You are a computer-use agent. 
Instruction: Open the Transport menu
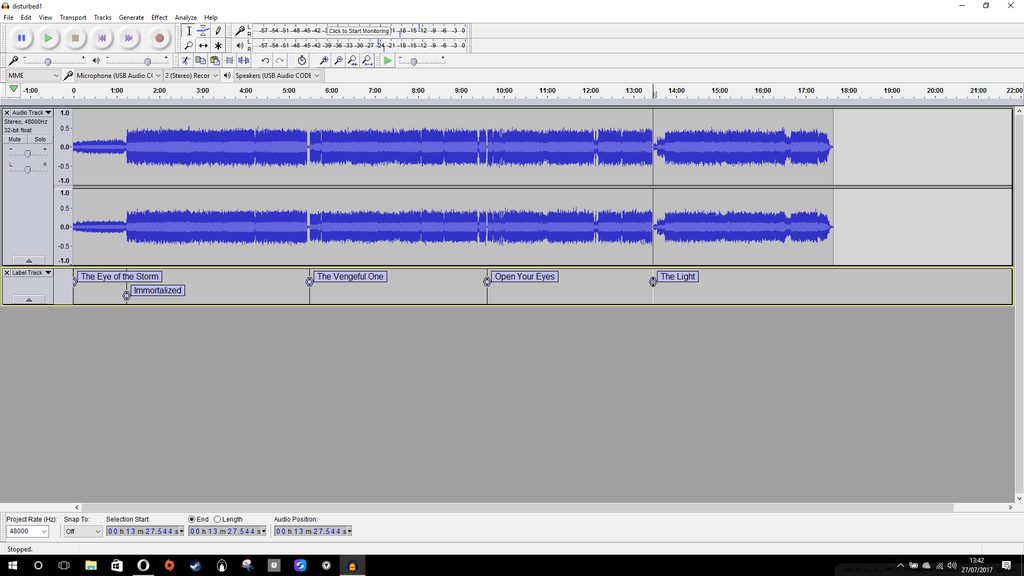tap(73, 17)
